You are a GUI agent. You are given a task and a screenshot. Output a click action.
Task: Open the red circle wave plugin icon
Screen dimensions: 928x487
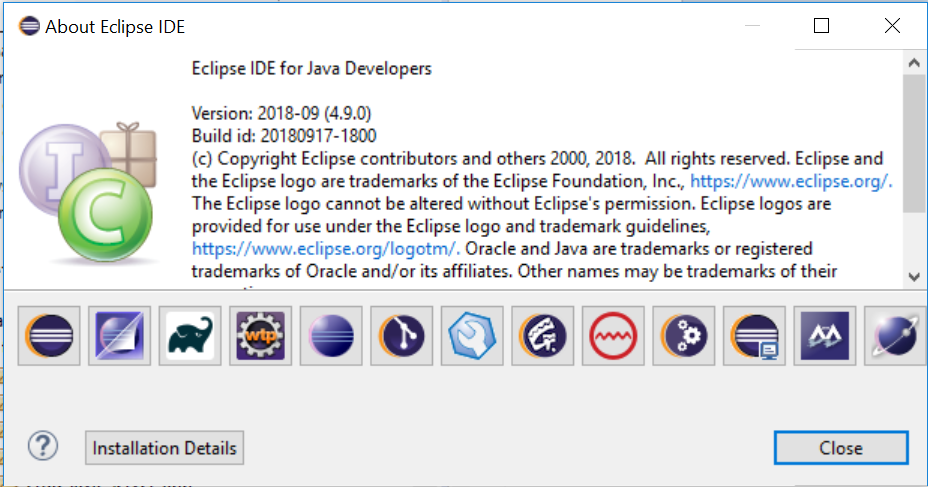(x=612, y=336)
